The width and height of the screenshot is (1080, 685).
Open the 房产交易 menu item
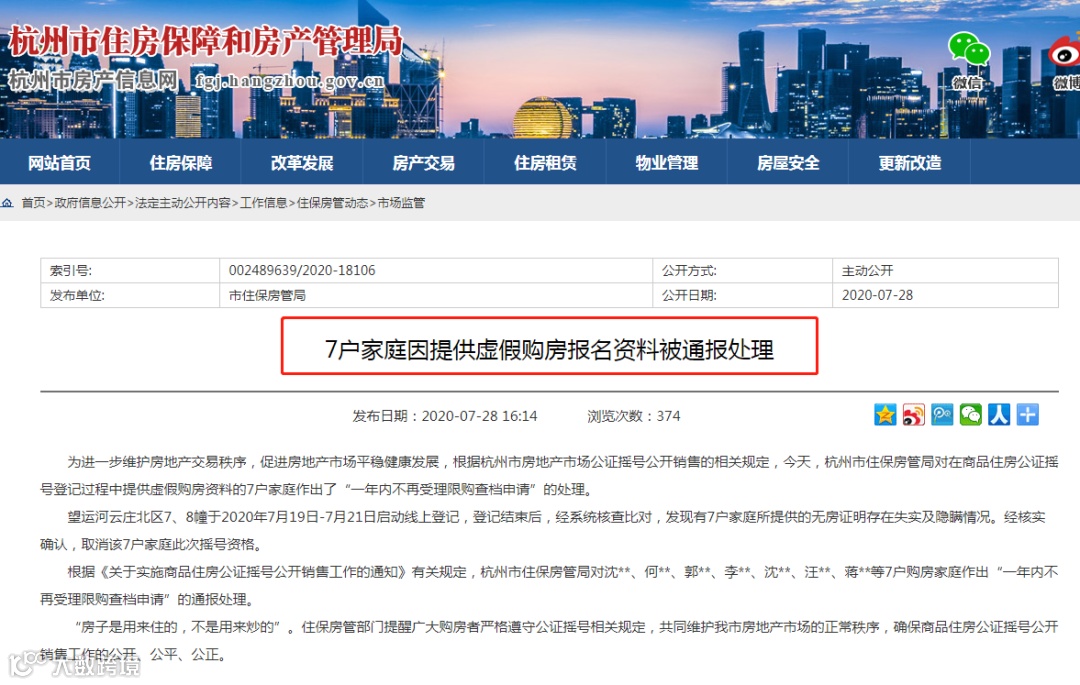click(423, 163)
